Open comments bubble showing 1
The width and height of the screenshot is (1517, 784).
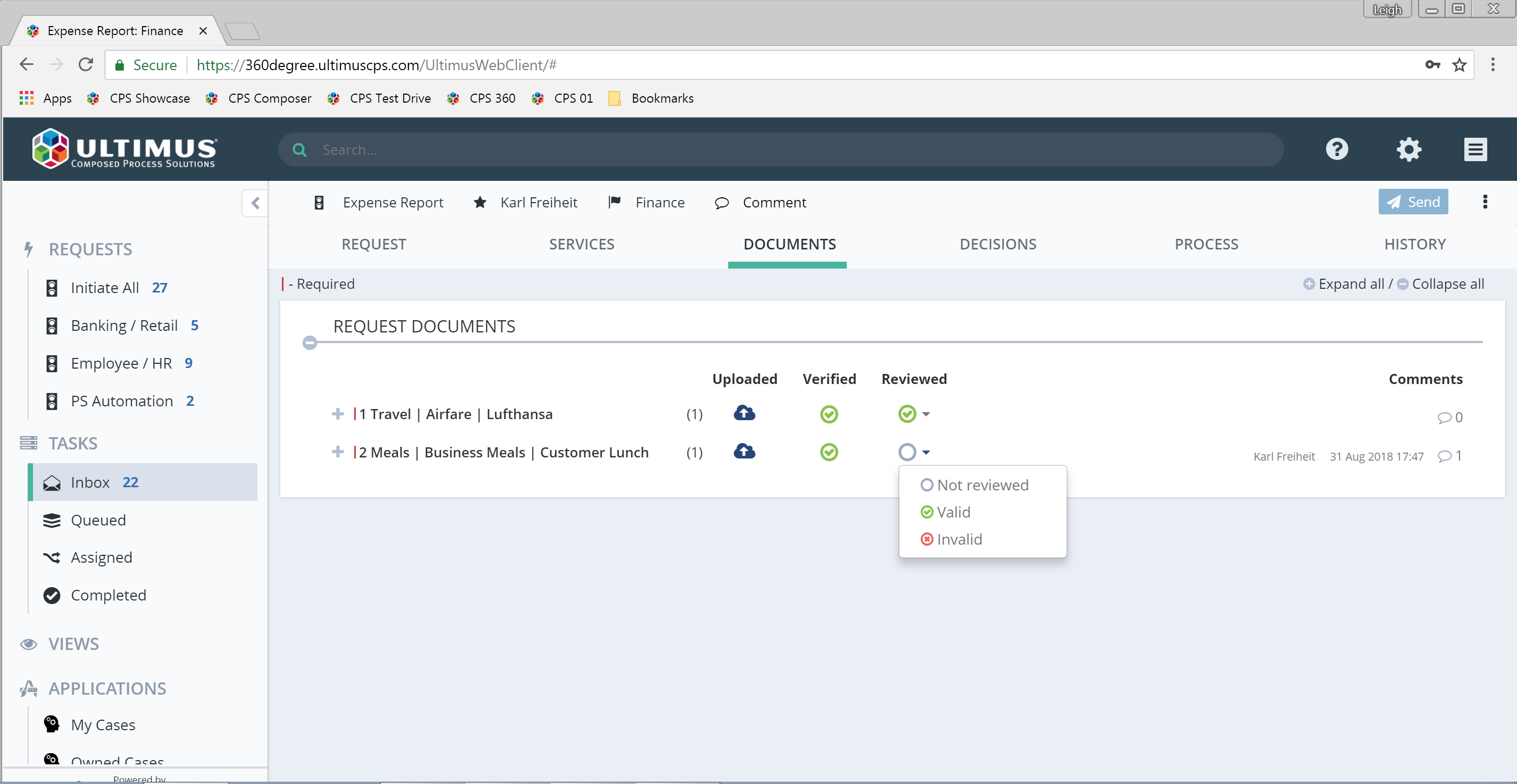pyautogui.click(x=1449, y=456)
